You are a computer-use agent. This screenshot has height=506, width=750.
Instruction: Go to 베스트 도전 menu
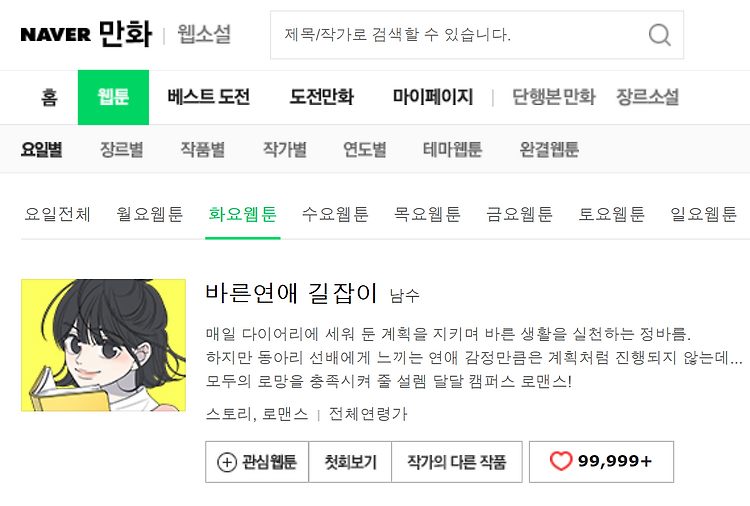click(x=209, y=97)
